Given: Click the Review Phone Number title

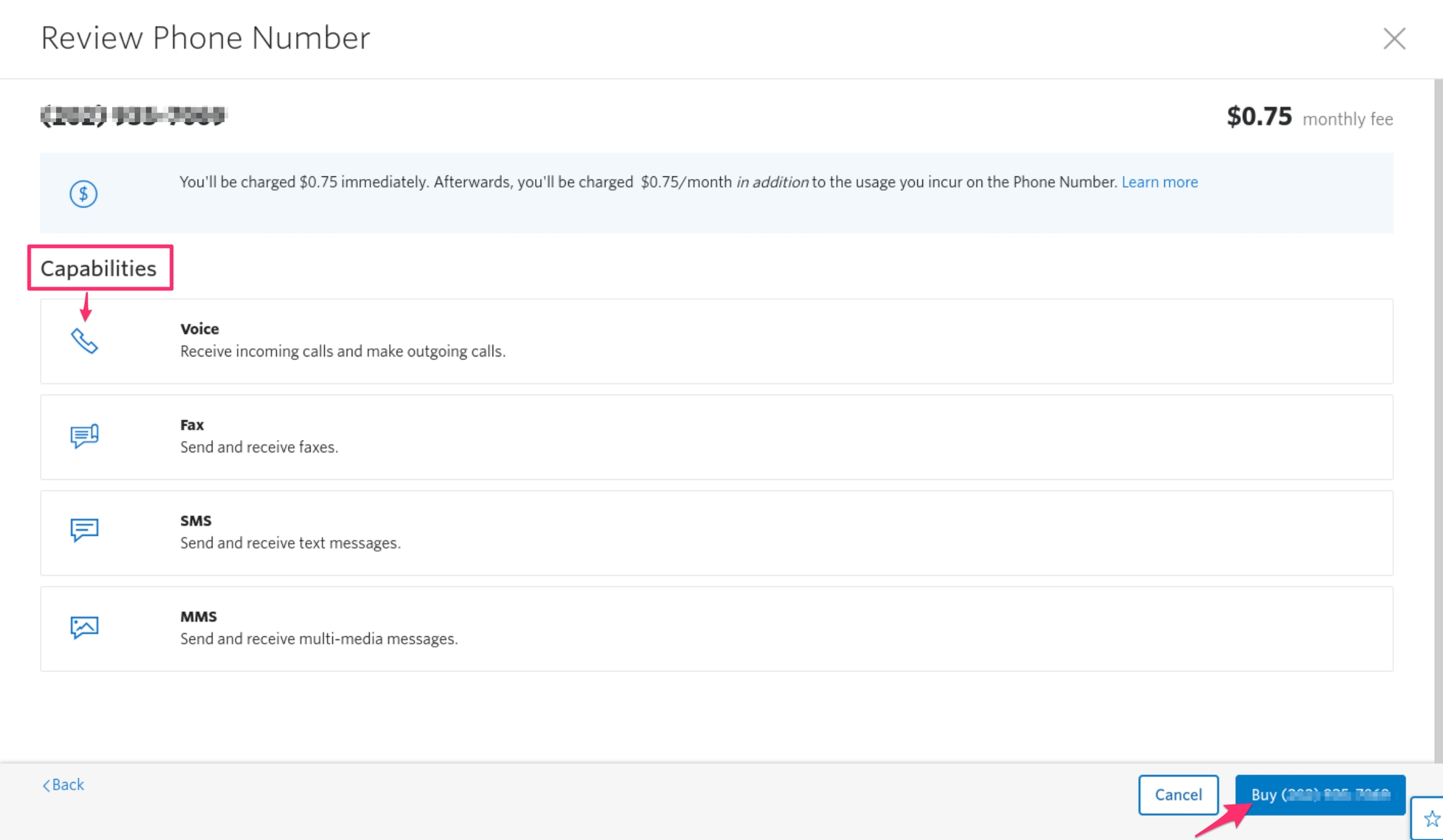Looking at the screenshot, I should (205, 38).
